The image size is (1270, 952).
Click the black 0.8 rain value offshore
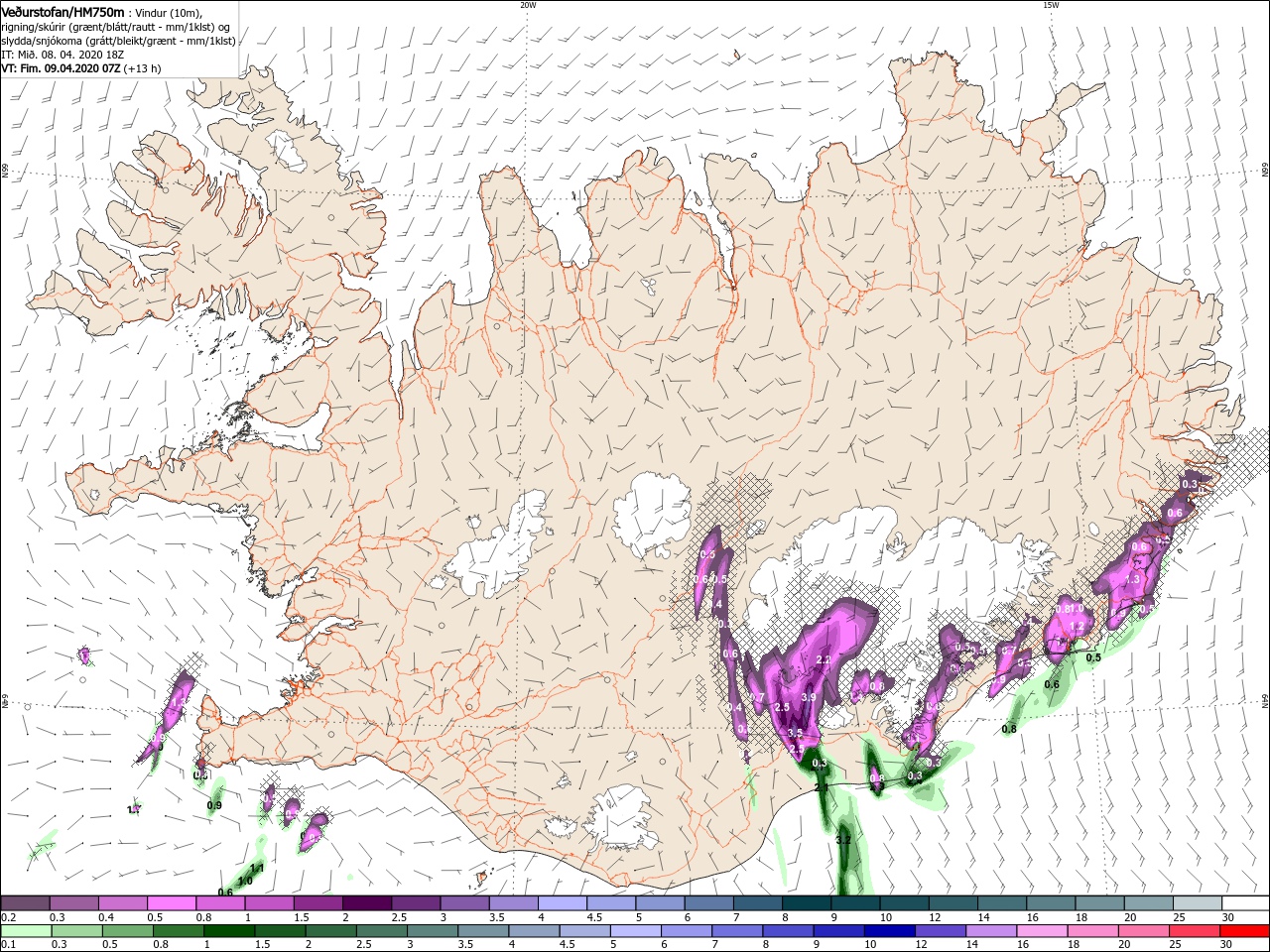click(x=1009, y=729)
